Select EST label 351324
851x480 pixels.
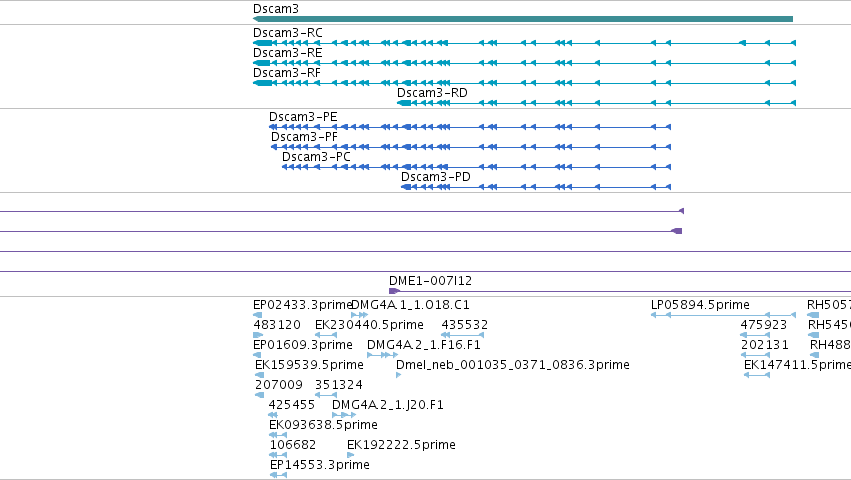pos(339,385)
